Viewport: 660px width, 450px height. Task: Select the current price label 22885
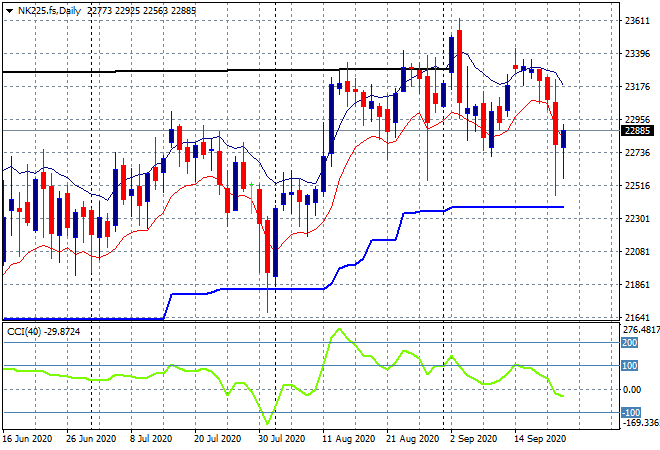(637, 131)
